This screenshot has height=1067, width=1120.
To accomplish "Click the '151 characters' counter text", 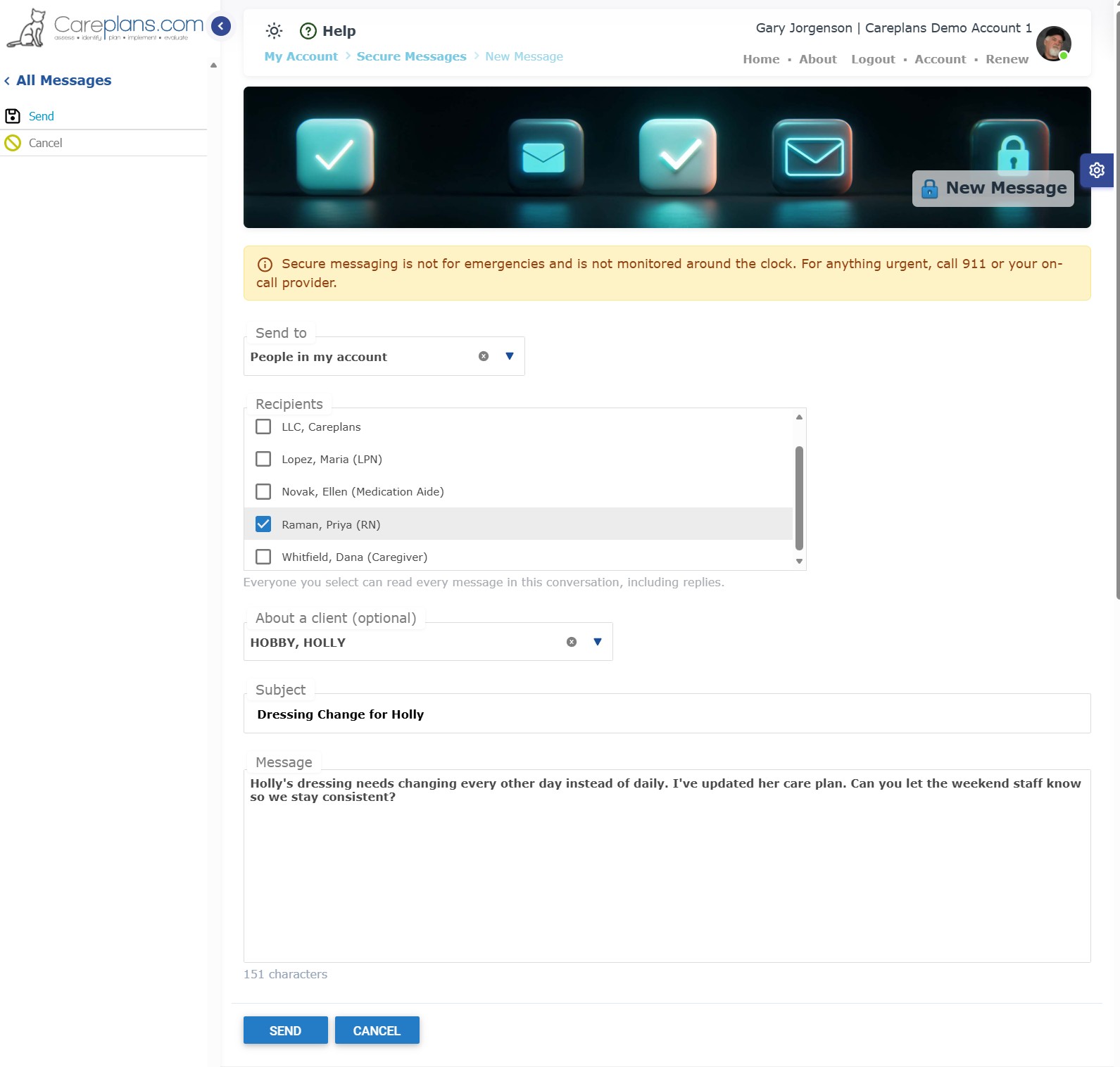I will click(x=285, y=974).
